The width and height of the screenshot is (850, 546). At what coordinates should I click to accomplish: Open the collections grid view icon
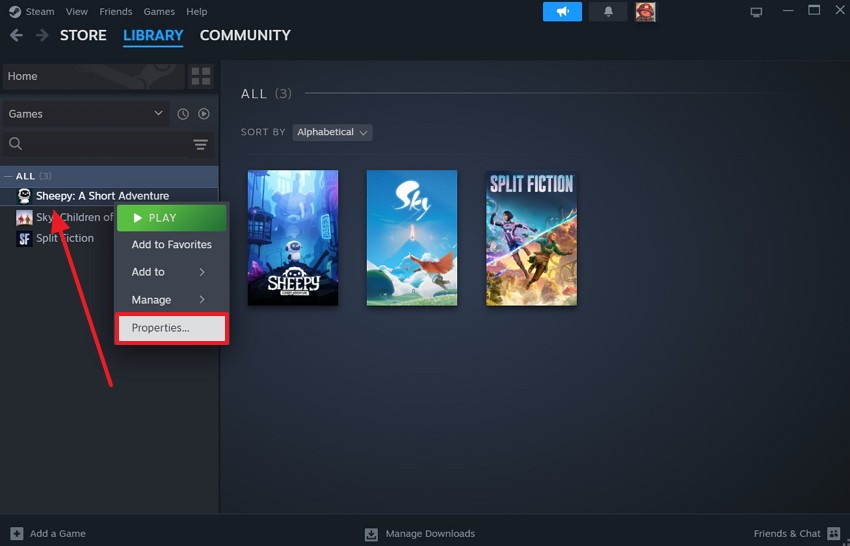pyautogui.click(x=201, y=76)
